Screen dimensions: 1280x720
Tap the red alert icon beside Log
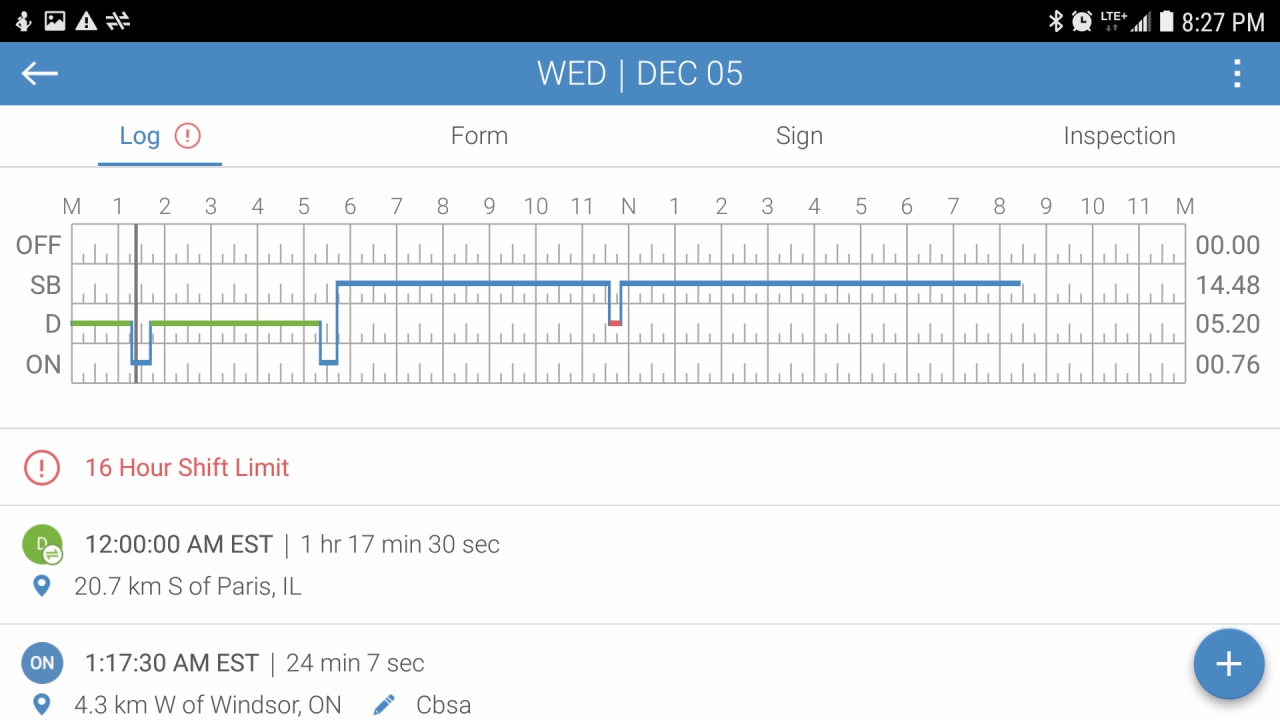(187, 136)
